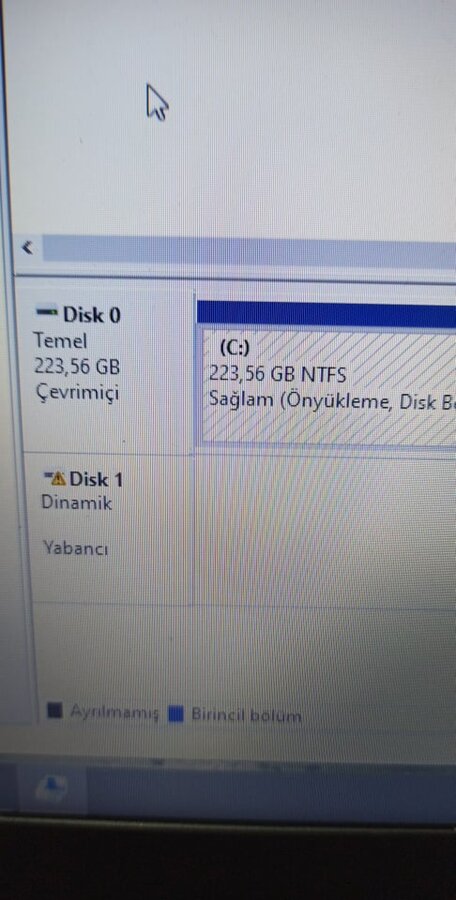Image resolution: width=456 pixels, height=900 pixels.
Task: Click the dark Ayrılmamış legend color swatch
Action: click(55, 712)
